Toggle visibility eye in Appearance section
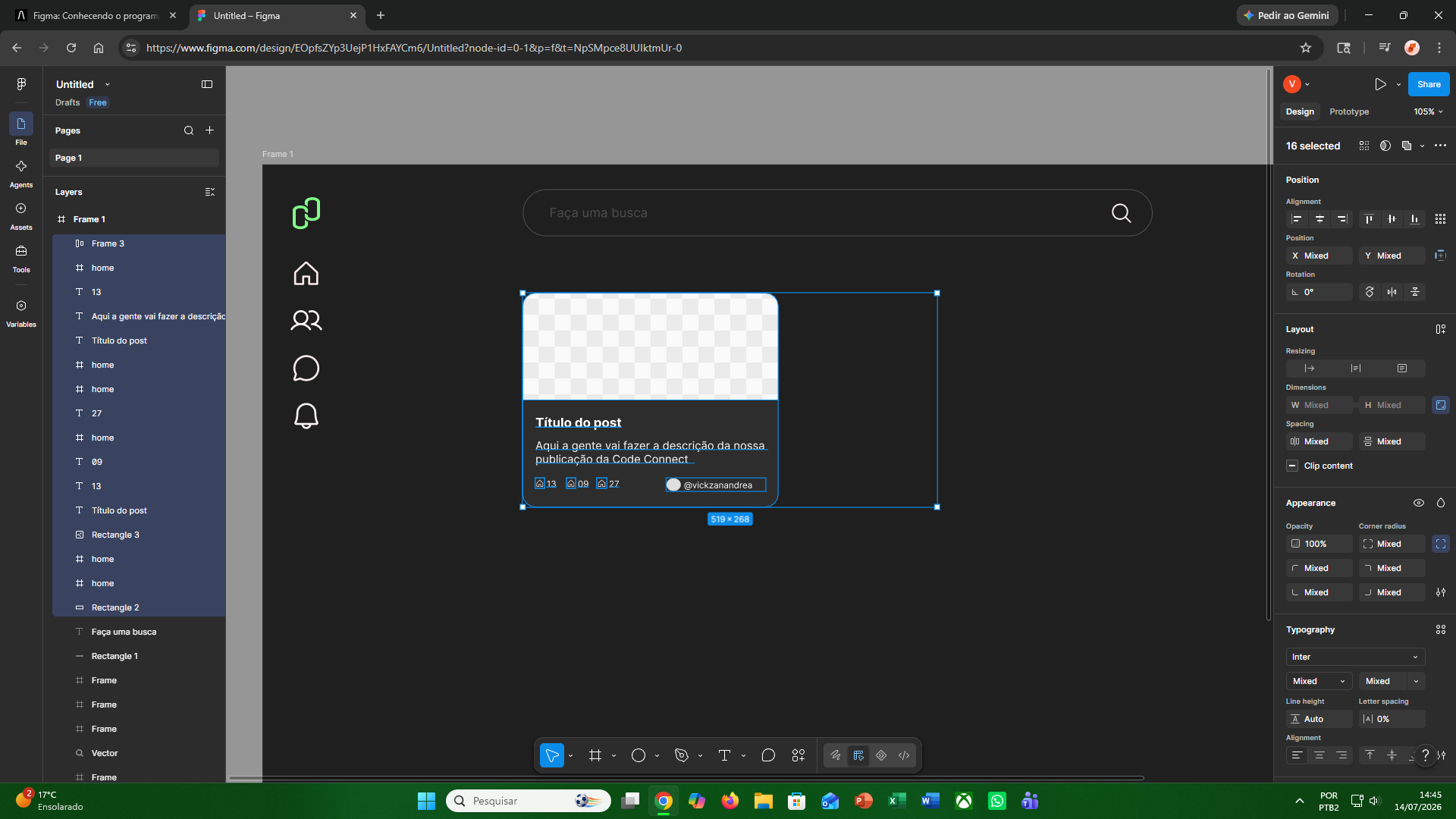The image size is (1456, 819). tap(1419, 503)
